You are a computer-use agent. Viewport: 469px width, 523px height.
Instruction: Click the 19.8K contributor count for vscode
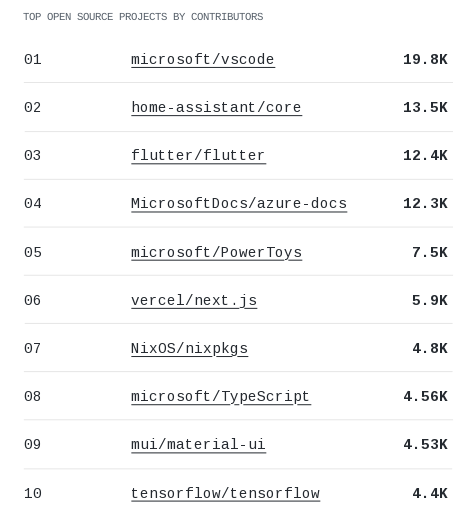[x=425, y=60]
